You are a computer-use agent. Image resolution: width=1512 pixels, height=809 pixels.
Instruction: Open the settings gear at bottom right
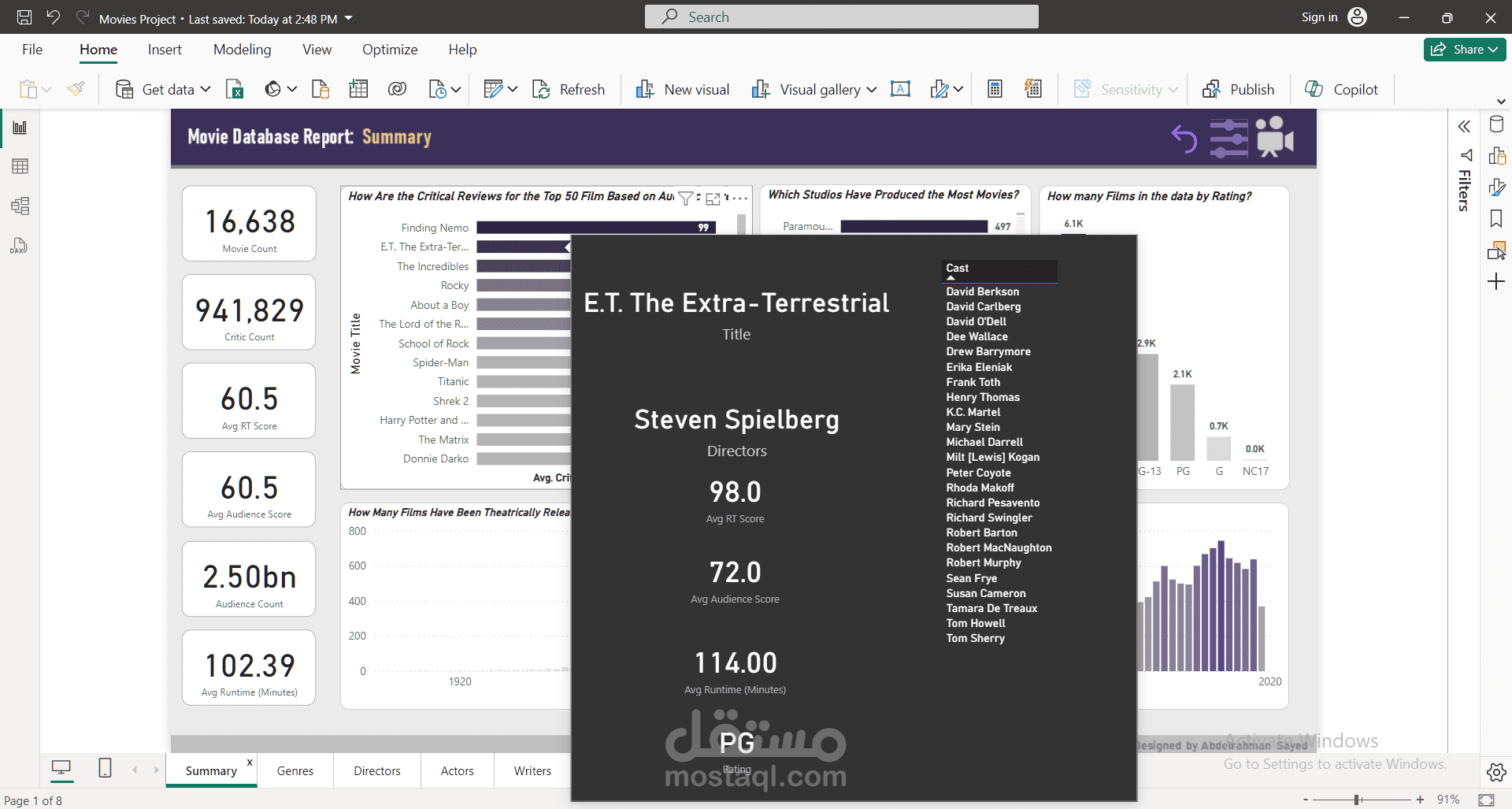tap(1496, 772)
